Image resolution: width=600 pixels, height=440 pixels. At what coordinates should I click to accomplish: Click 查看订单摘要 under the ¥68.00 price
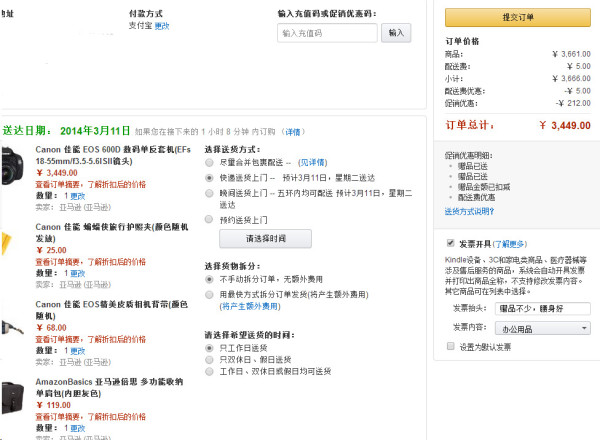pos(91,339)
